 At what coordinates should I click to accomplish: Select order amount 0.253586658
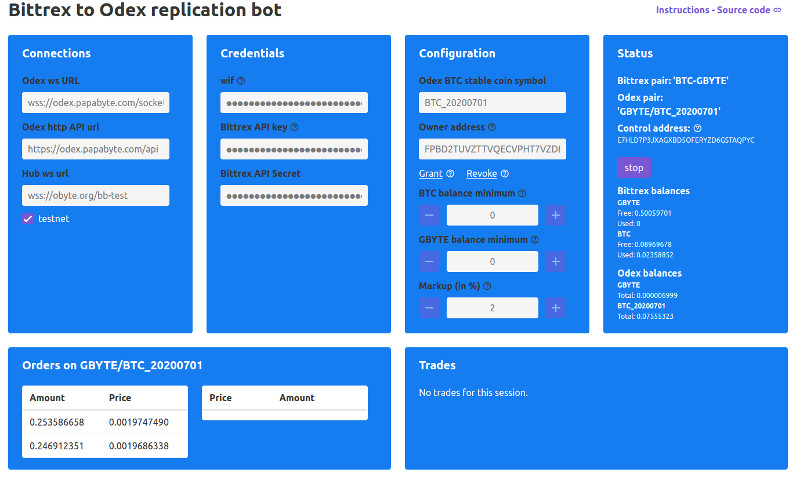coord(57,422)
